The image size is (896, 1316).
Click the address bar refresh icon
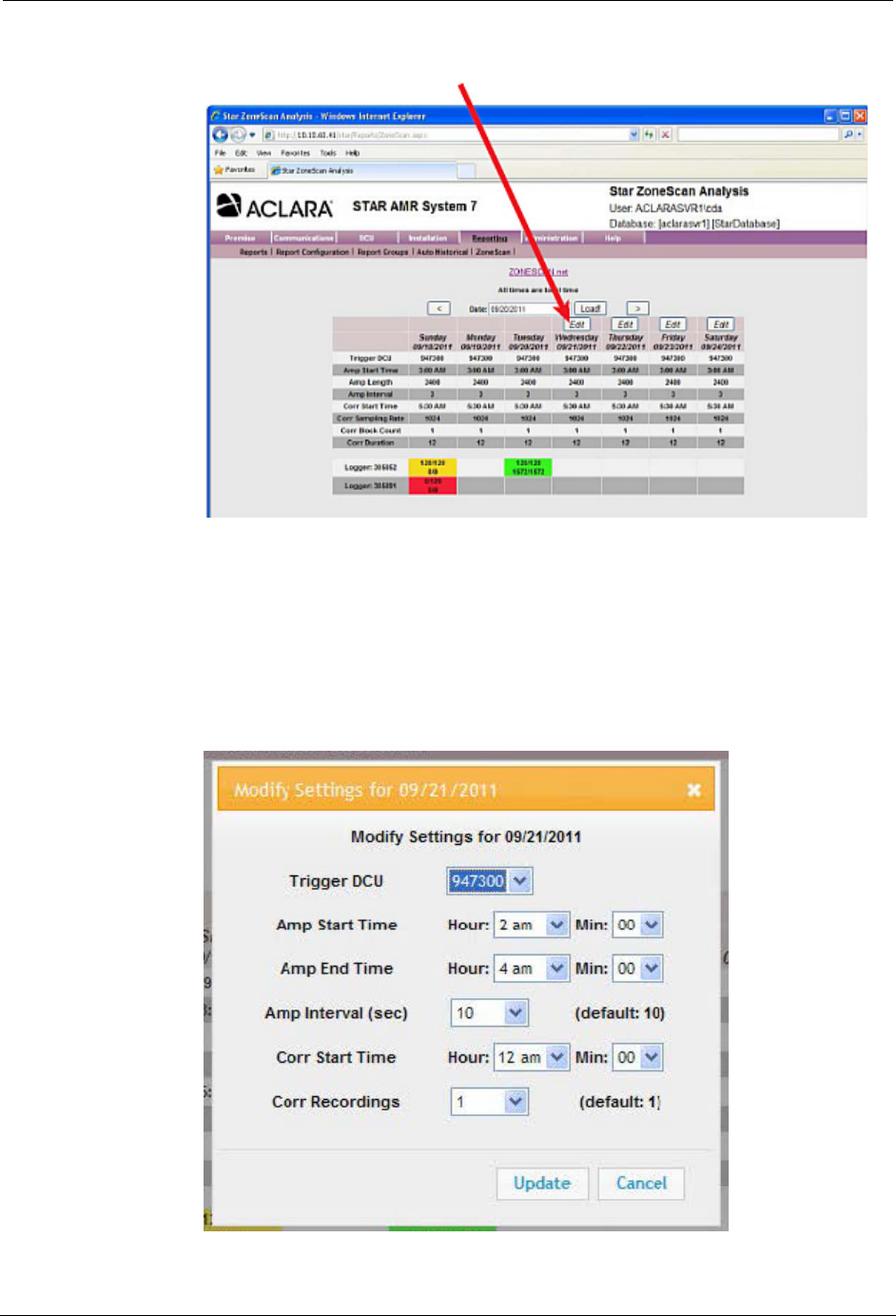(650, 135)
